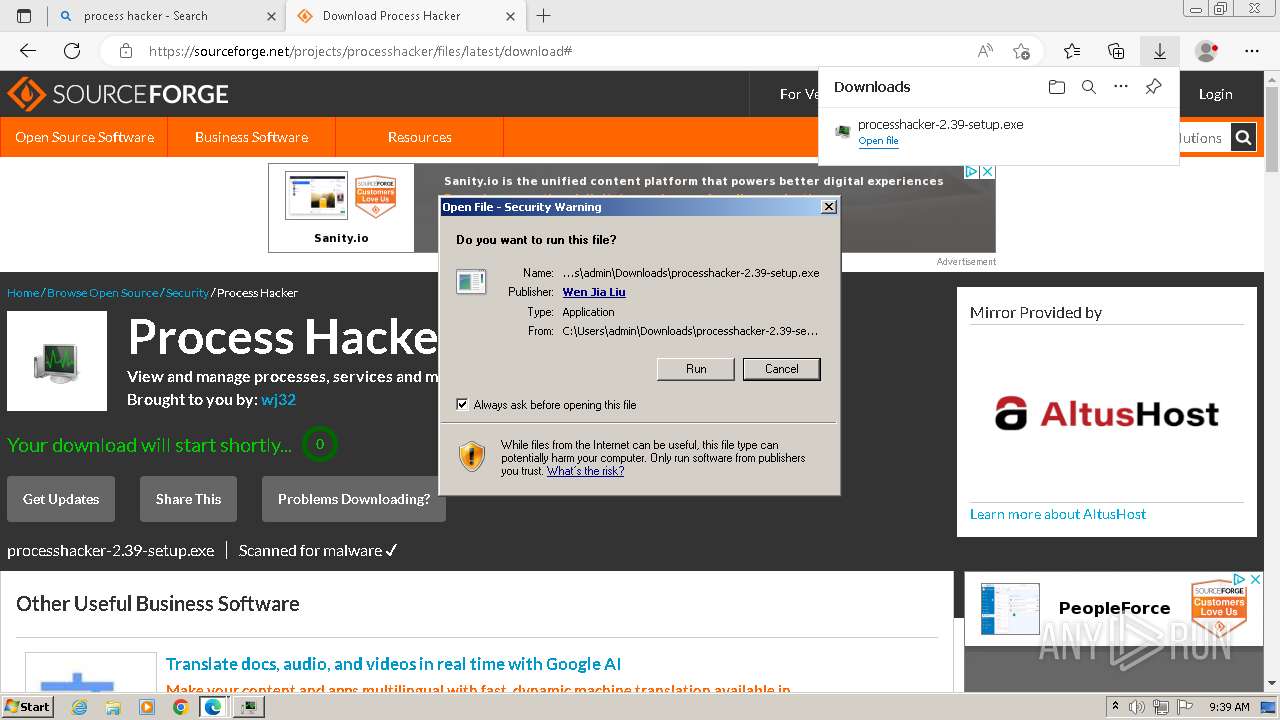The image size is (1280, 720).
Task: Open File Explorer from the taskbar
Action: 113,707
